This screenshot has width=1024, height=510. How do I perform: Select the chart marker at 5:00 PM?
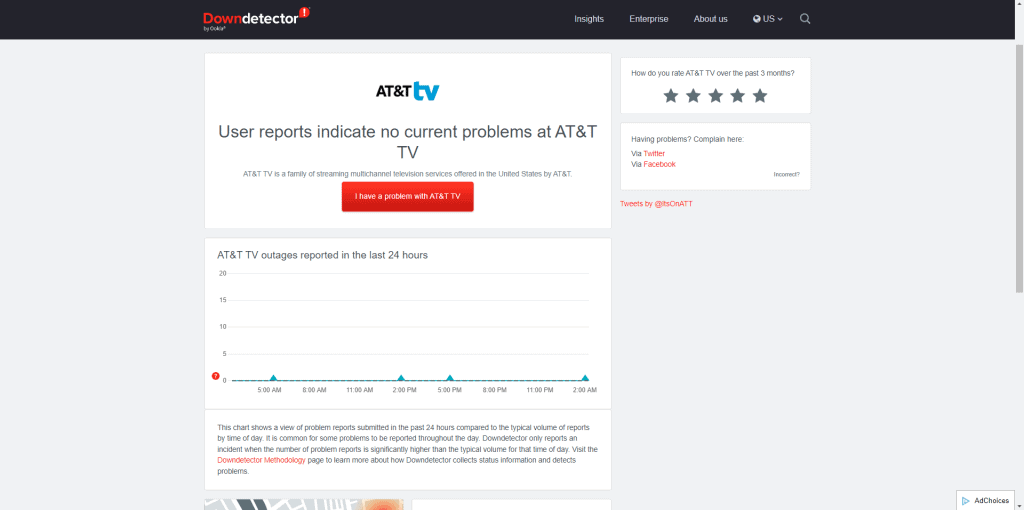pos(449,378)
